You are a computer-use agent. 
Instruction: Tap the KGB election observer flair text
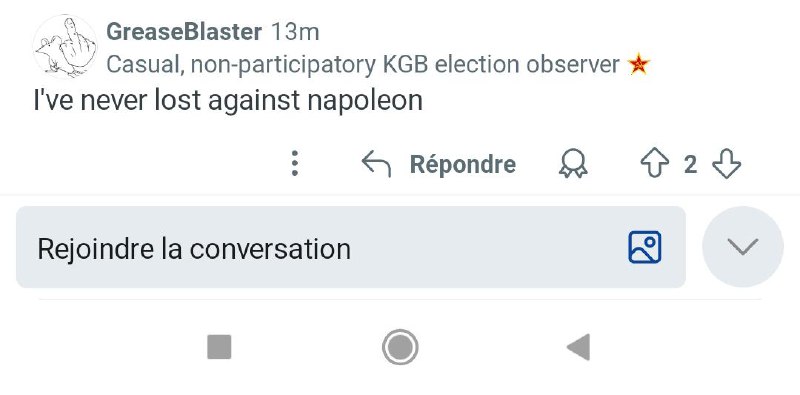[363, 65]
